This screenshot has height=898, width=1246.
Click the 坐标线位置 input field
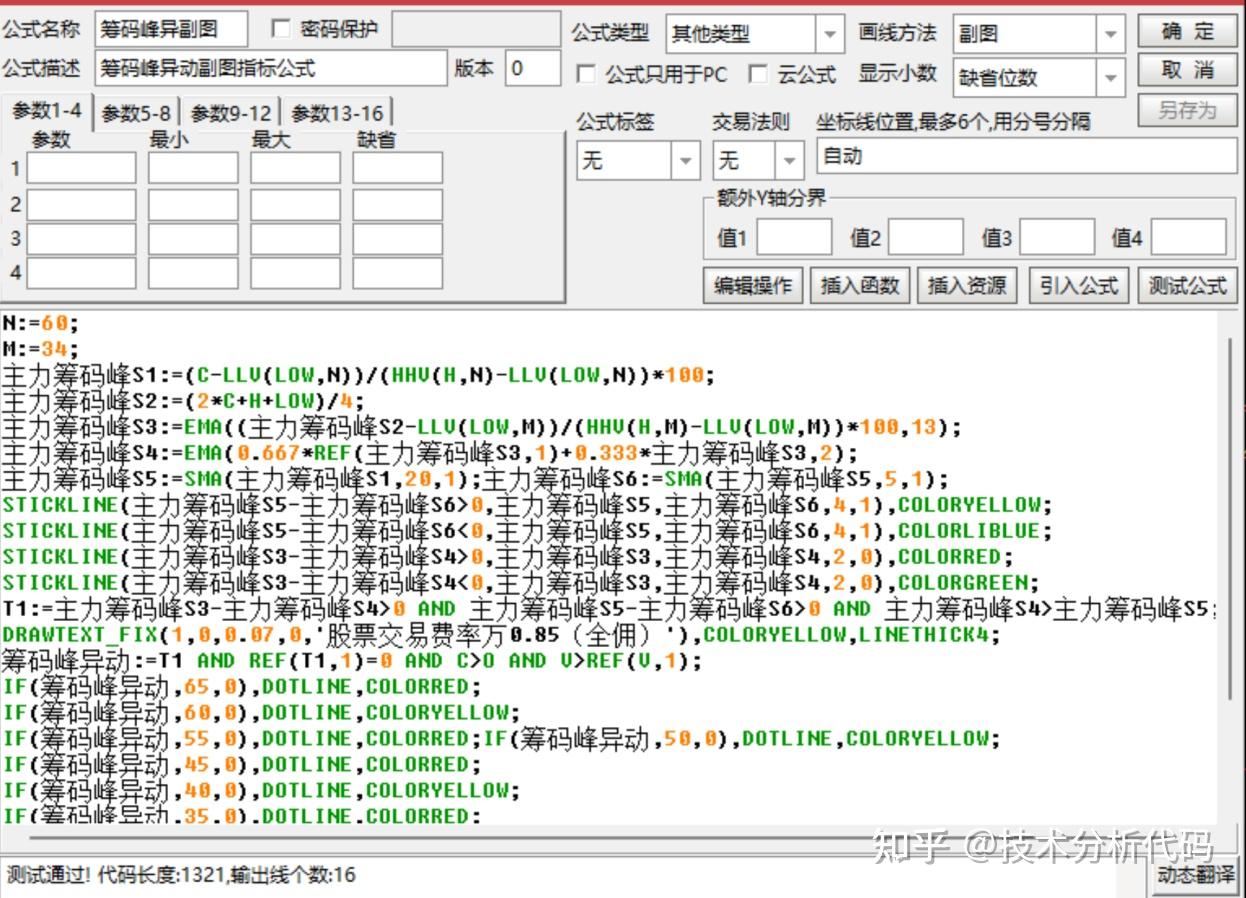tap(1027, 156)
